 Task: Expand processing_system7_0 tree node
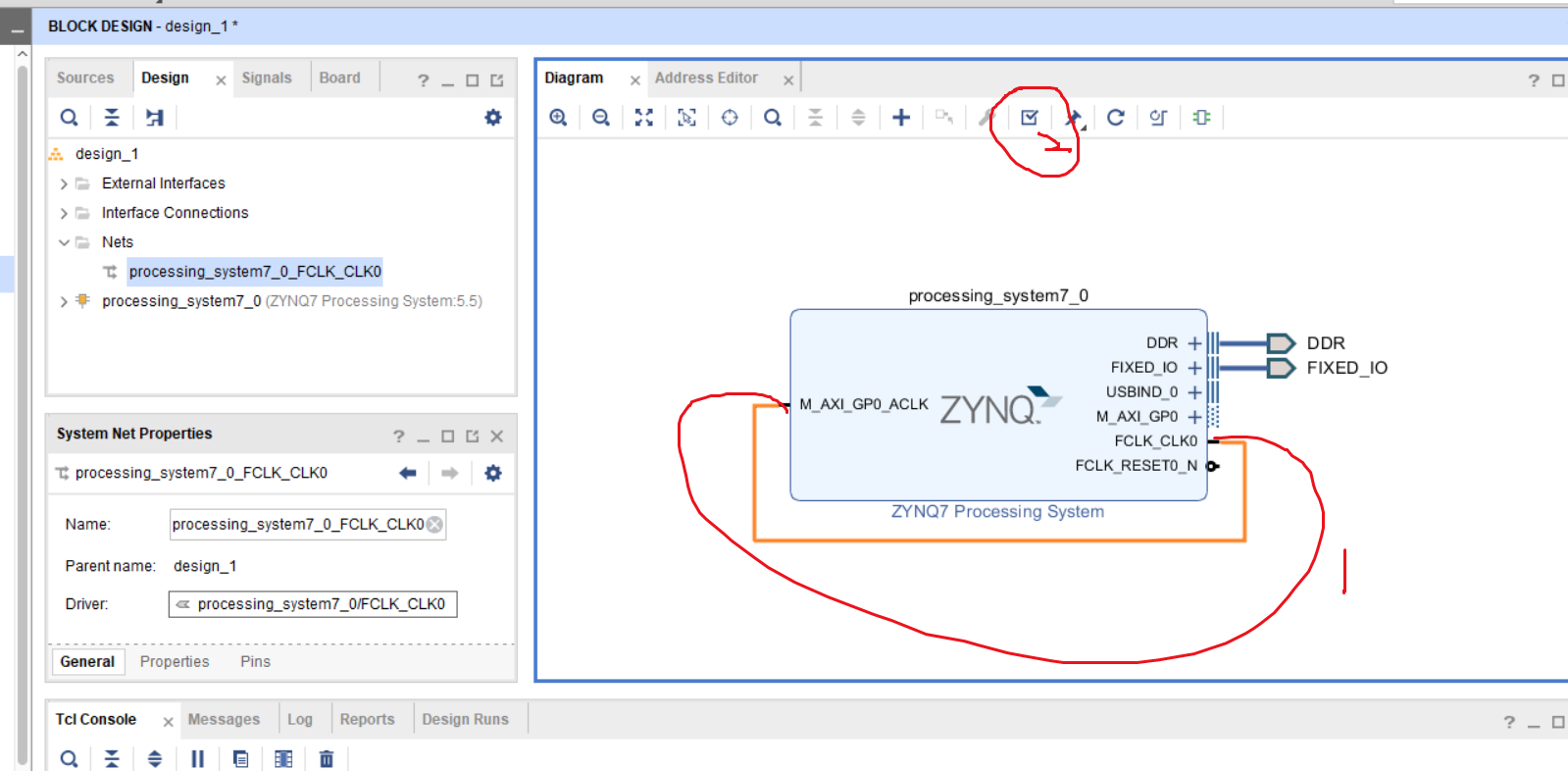64,302
